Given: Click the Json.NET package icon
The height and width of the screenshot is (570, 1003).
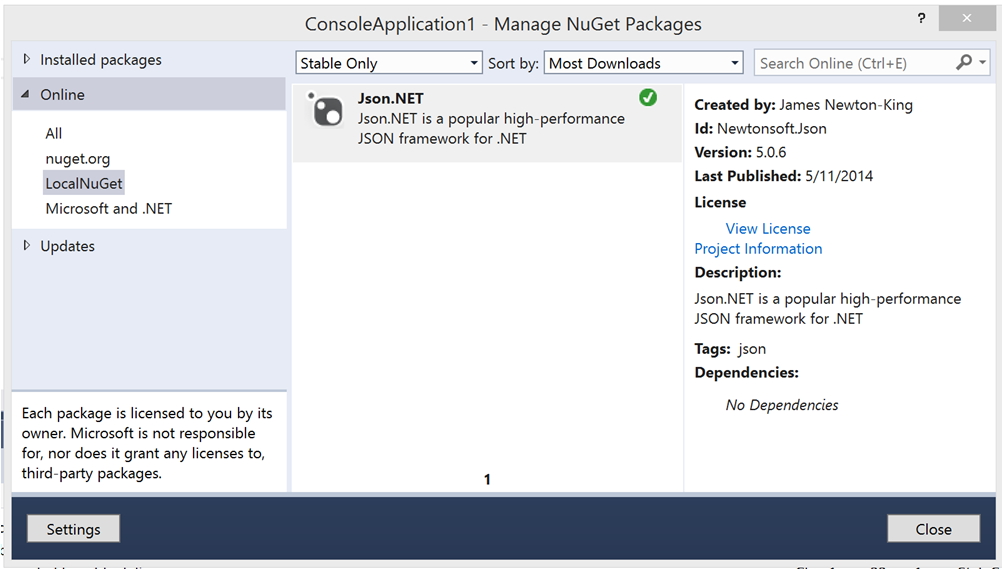Looking at the screenshot, I should coord(326,110).
